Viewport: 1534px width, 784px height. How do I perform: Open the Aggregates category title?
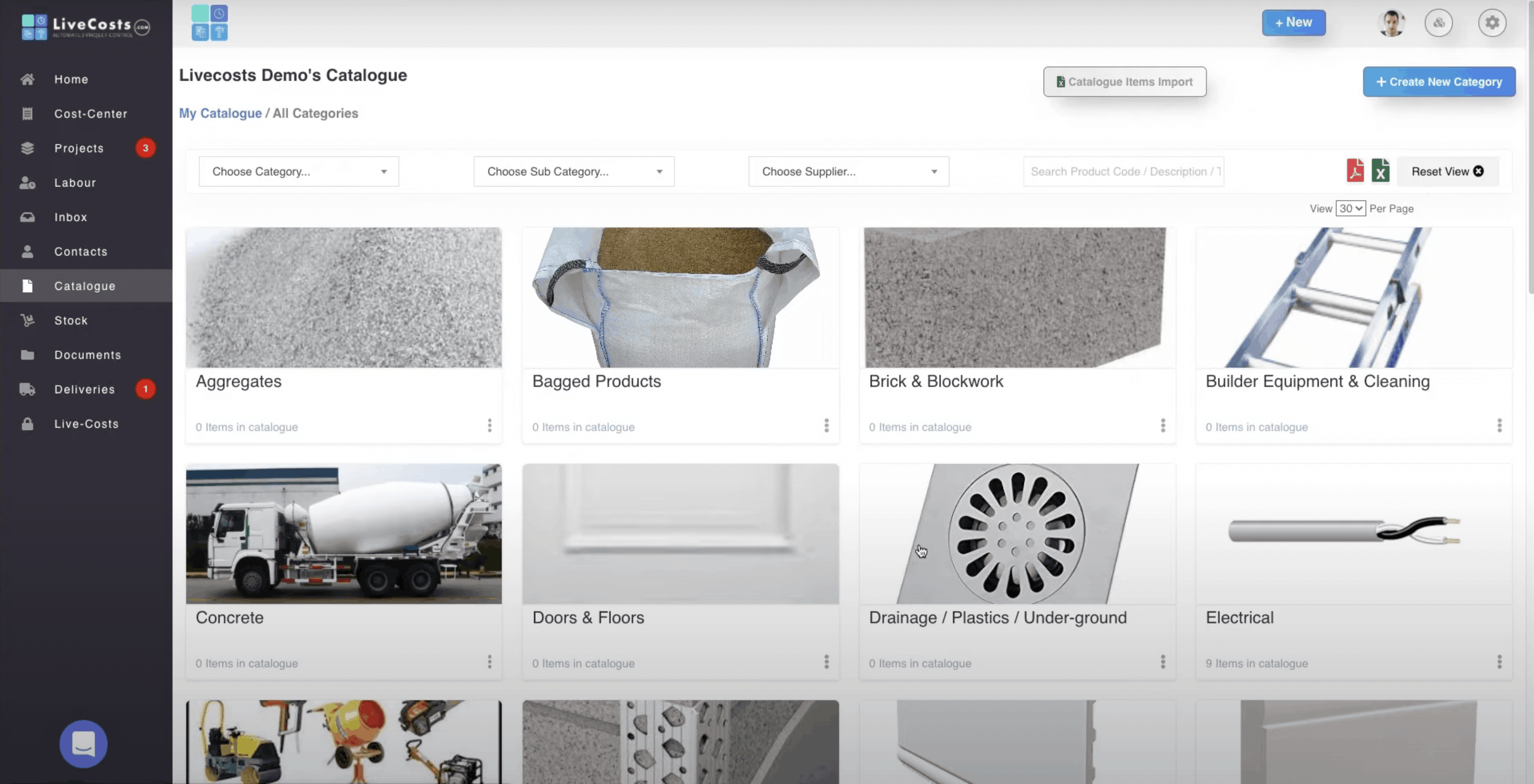click(x=239, y=381)
